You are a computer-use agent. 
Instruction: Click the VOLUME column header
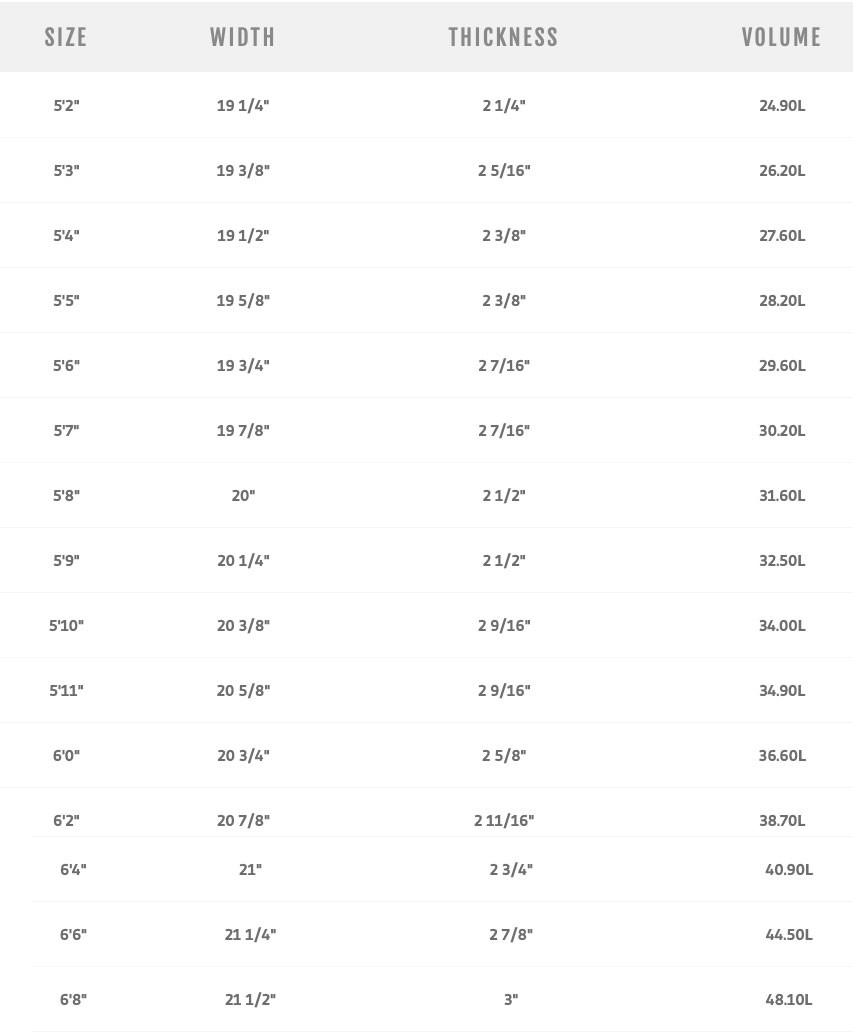click(x=781, y=38)
